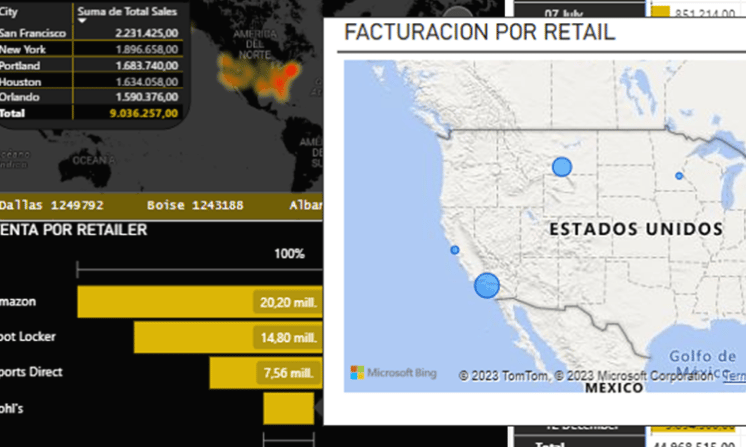Click the Total row label in city table
This screenshot has width=746, height=447.
pos(12,113)
